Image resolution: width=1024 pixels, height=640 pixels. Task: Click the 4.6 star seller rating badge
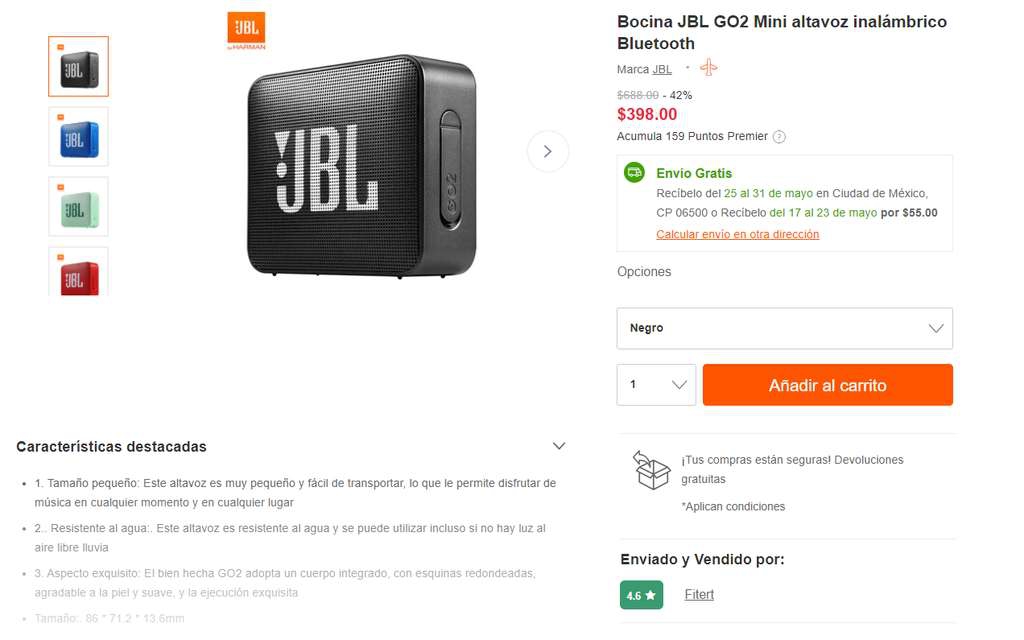coord(641,595)
